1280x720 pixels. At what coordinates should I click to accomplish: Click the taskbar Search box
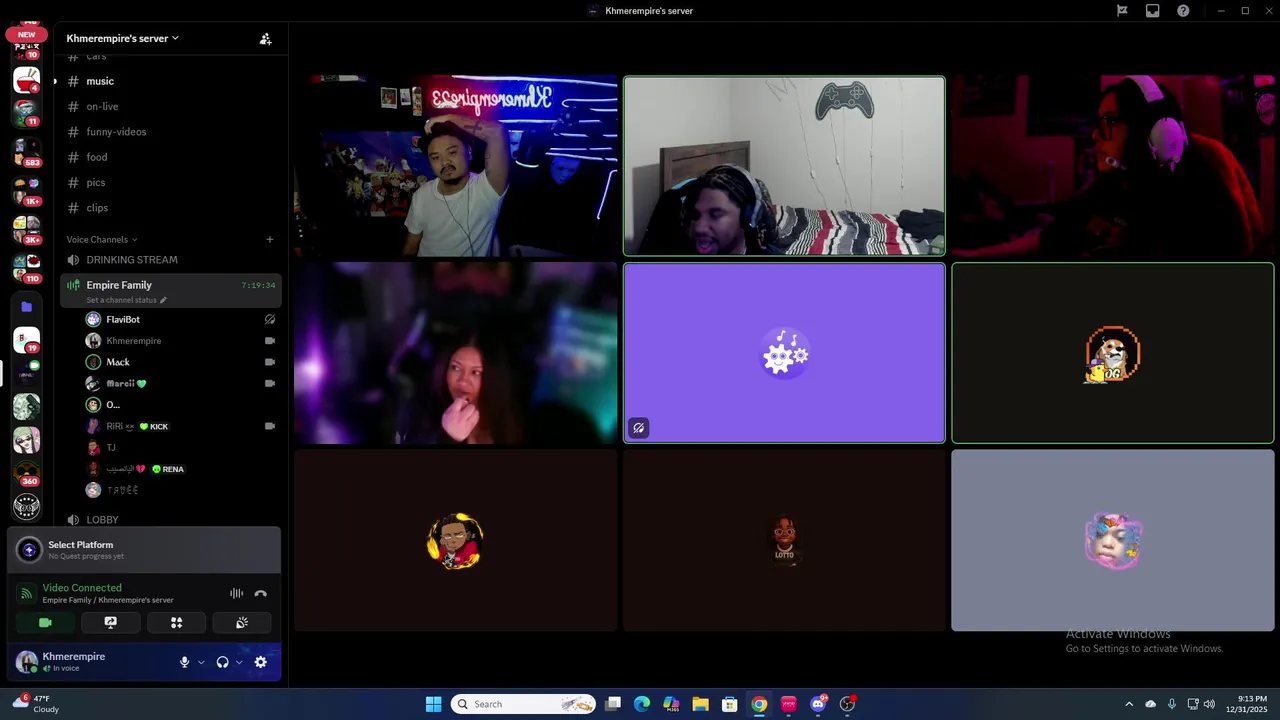(x=523, y=704)
